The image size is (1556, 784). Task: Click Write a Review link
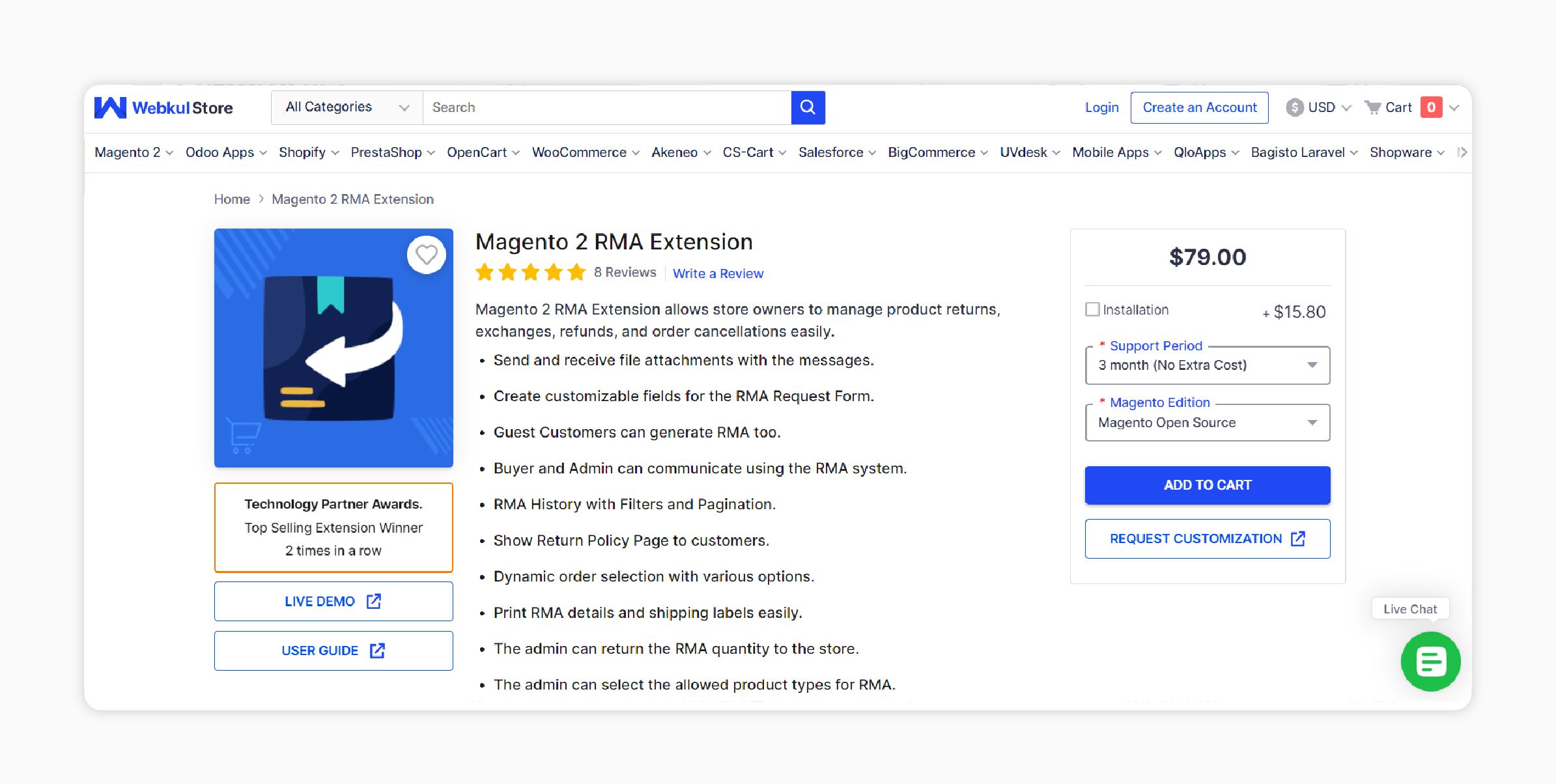pos(718,273)
